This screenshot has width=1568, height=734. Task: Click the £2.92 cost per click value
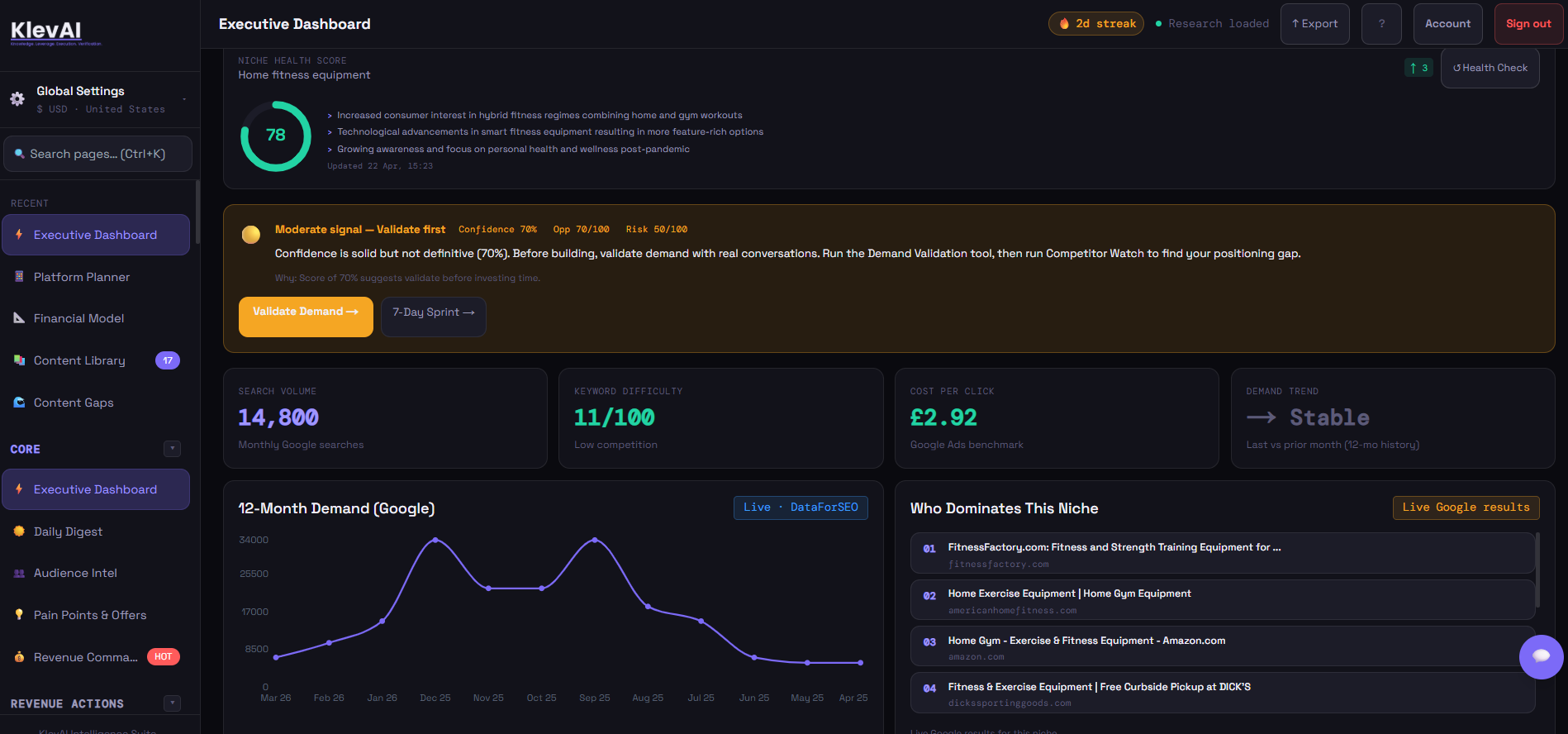943,418
